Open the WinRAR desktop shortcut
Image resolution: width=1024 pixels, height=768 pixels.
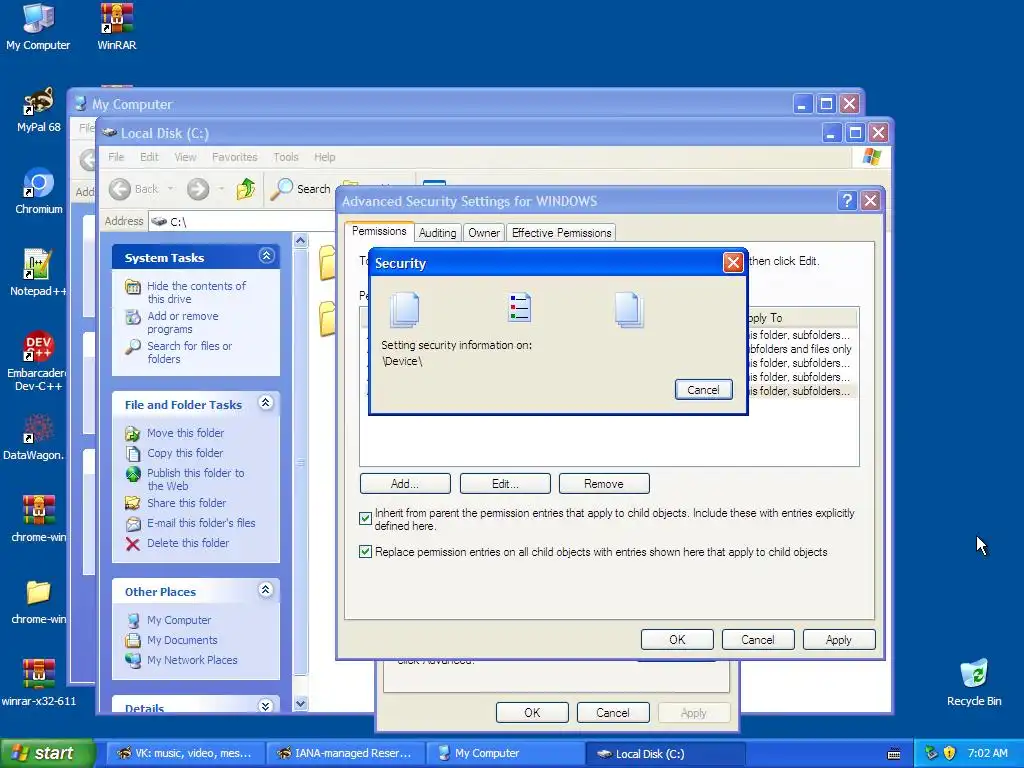tap(116, 26)
